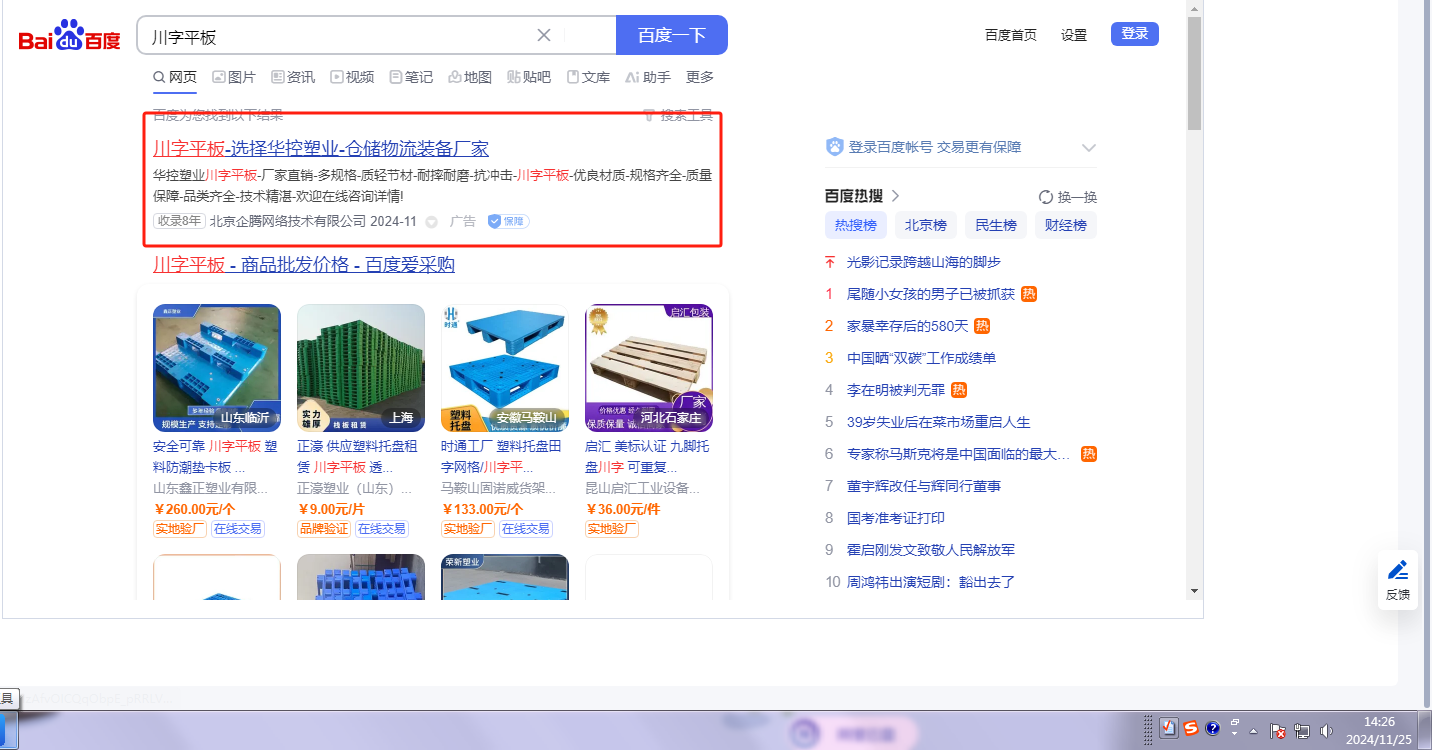The width and height of the screenshot is (1432, 750).
Task: Open hot search 周鸿祎出演短剧：豁出去了
Action: [931, 582]
